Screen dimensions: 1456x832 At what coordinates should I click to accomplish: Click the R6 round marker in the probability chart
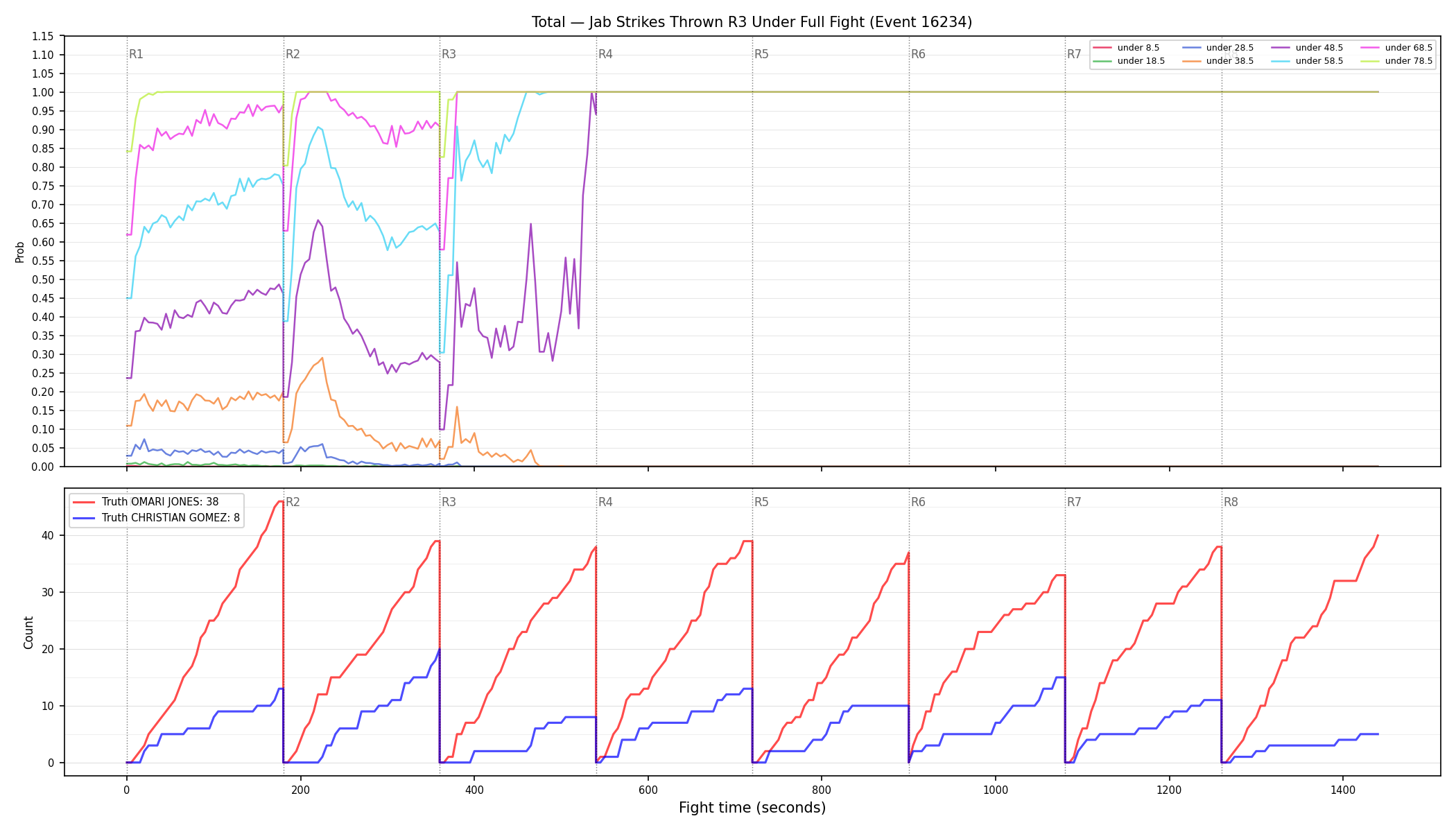pos(918,54)
